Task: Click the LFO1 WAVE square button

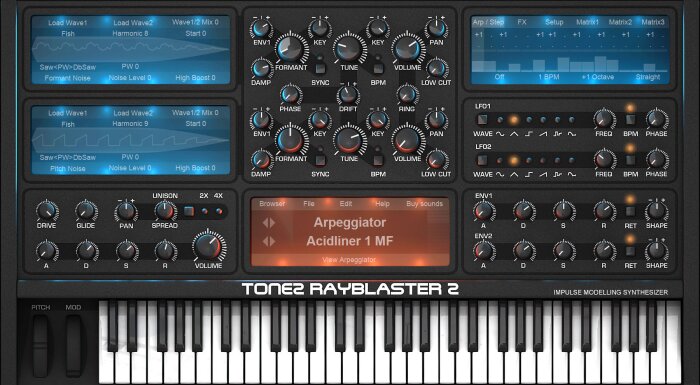Action: [482, 120]
